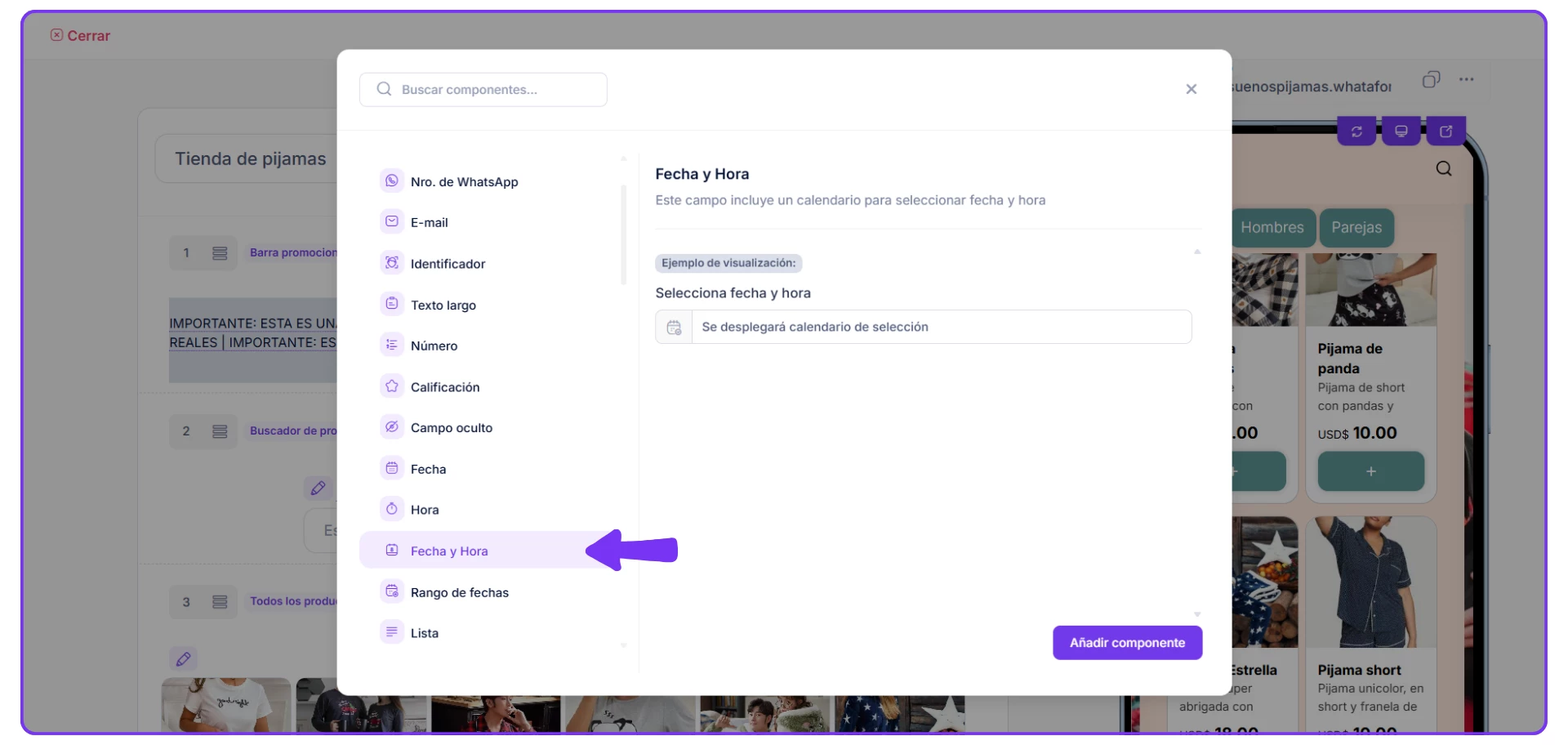Screen dimensions: 1568x745
Task: Click the refresh preview icon
Action: point(1356,132)
